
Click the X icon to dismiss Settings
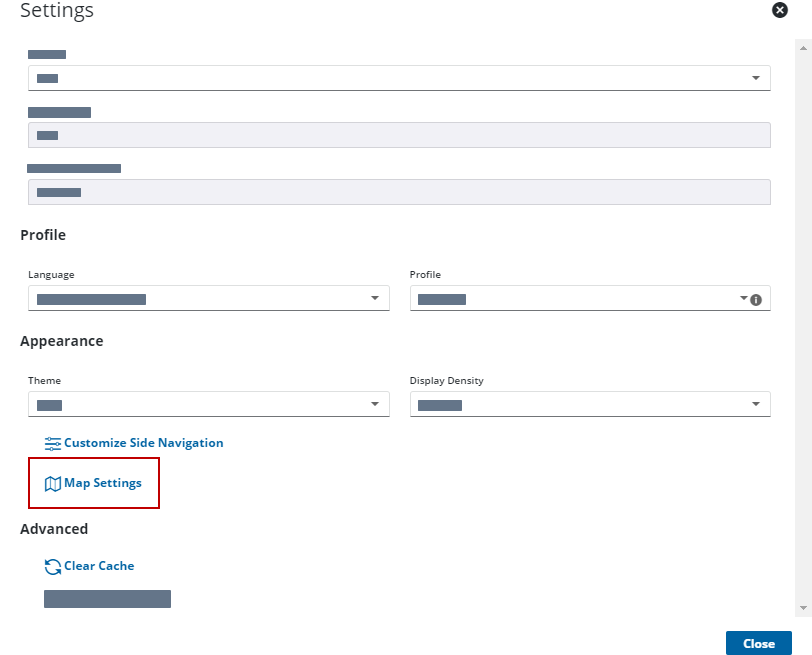(x=780, y=10)
